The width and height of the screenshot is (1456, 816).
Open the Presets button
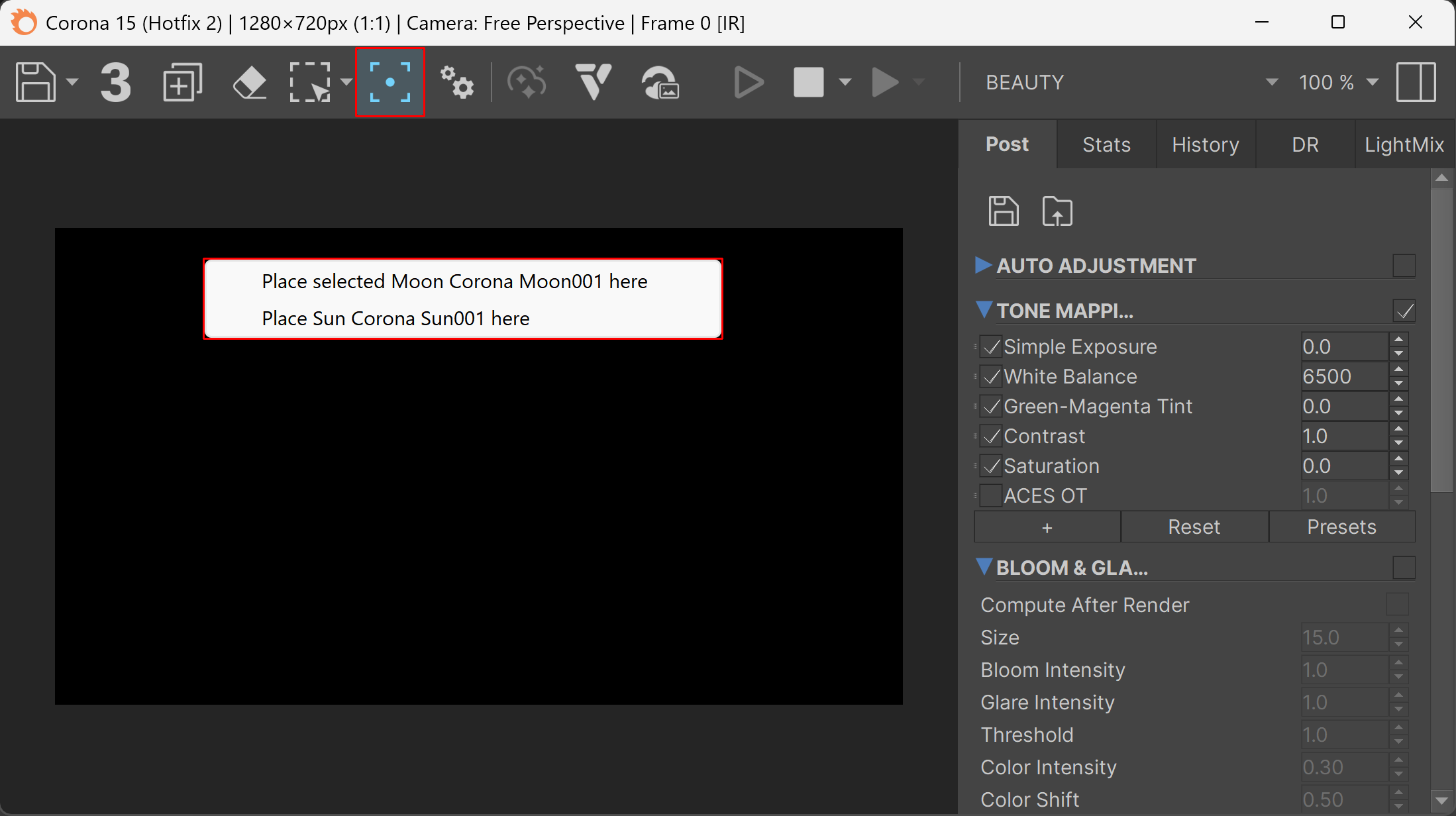pos(1342,527)
